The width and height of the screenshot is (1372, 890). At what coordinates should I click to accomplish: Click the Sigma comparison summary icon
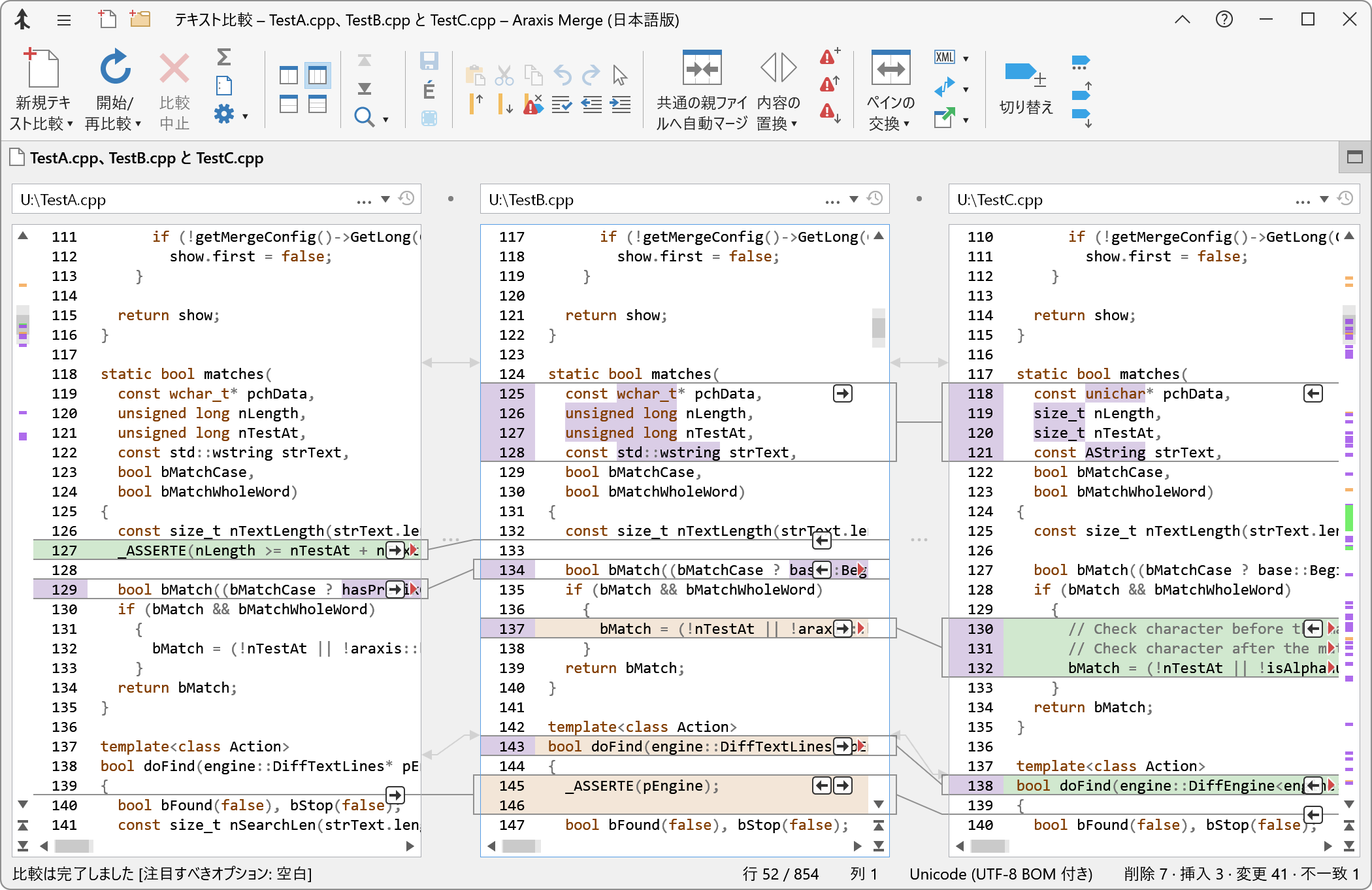224,57
